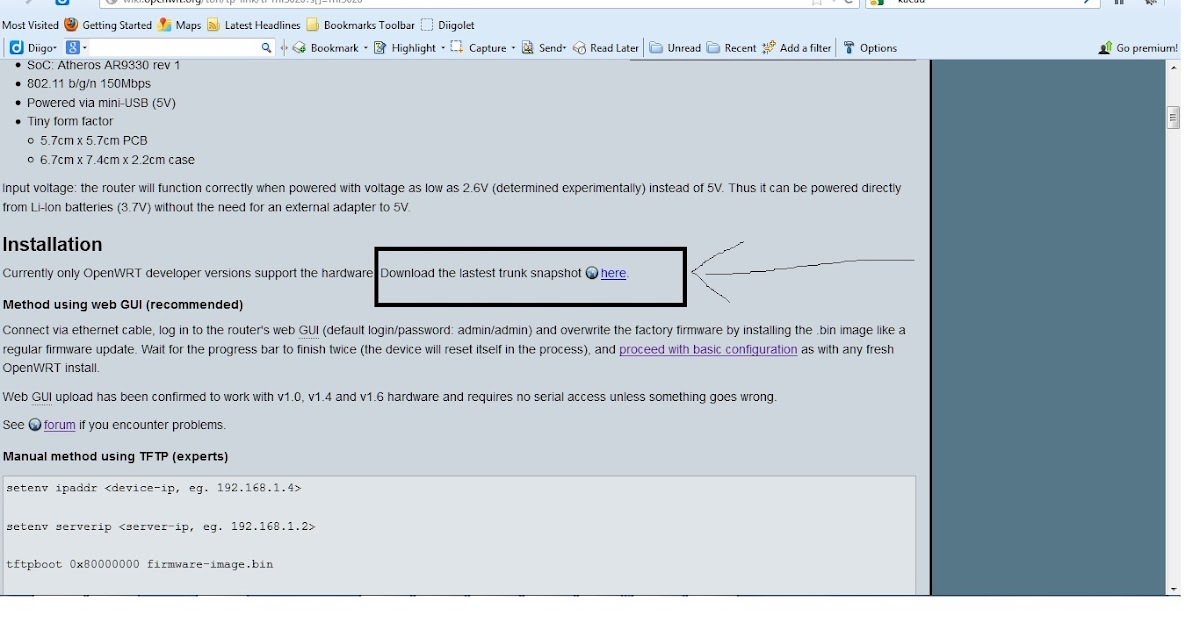Open the Getting Started bookmark

point(108,25)
